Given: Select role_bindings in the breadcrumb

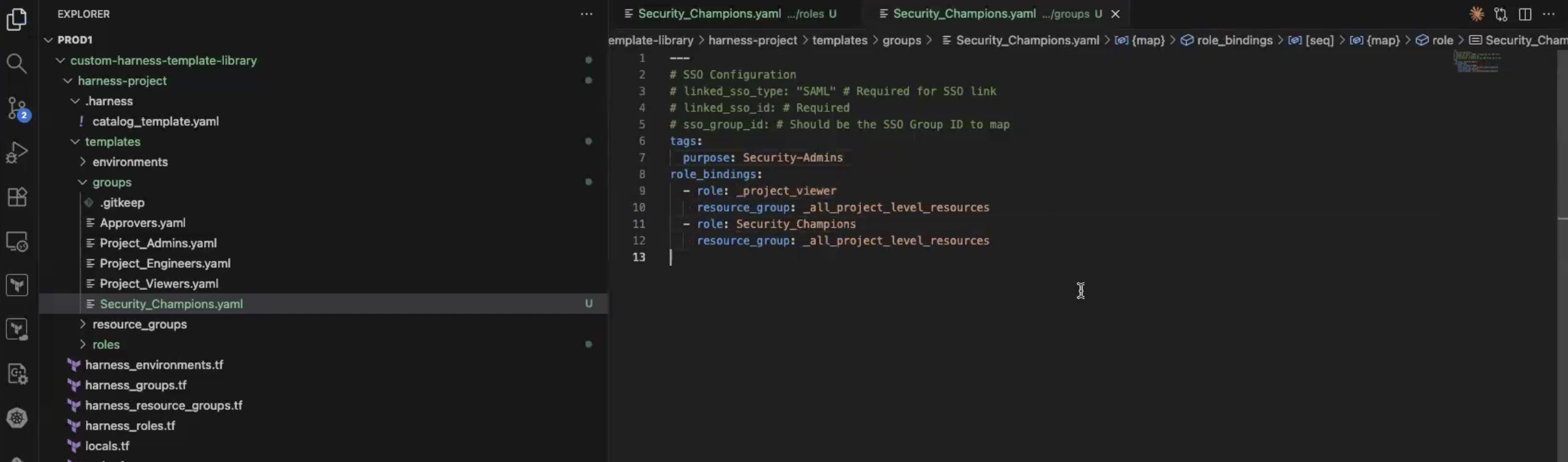Looking at the screenshot, I should click(1234, 40).
